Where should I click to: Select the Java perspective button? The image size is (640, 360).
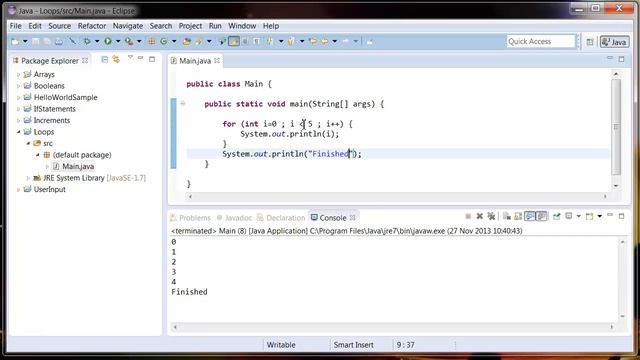coord(614,42)
